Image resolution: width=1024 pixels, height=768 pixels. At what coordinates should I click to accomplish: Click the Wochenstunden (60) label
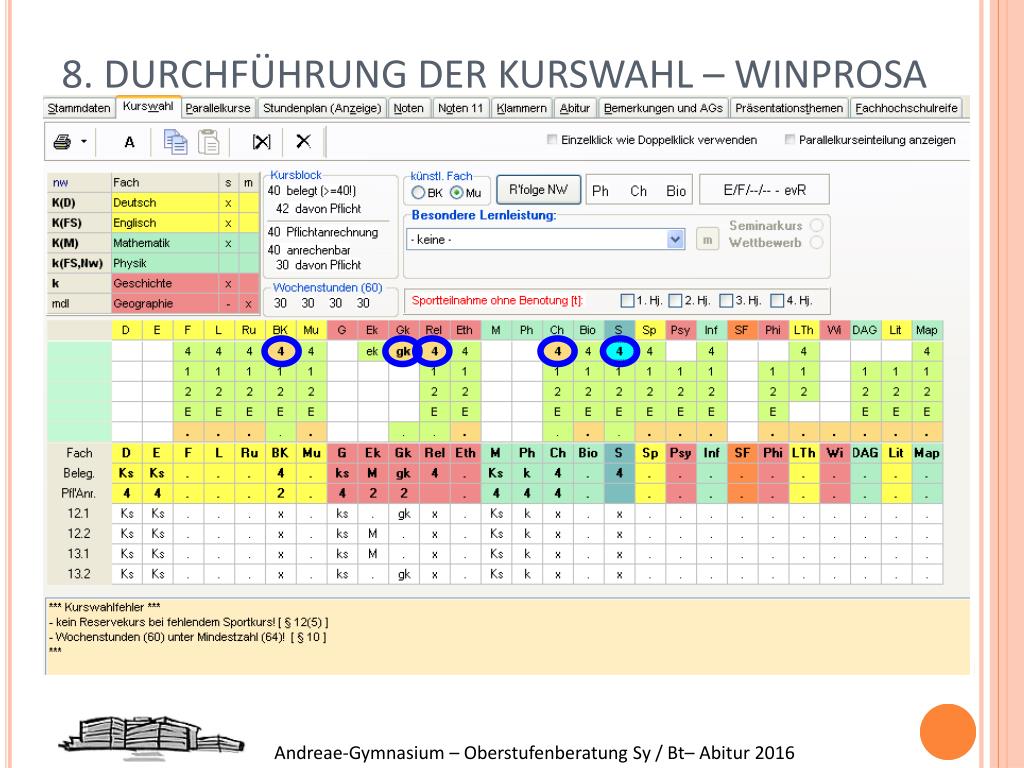(x=327, y=287)
